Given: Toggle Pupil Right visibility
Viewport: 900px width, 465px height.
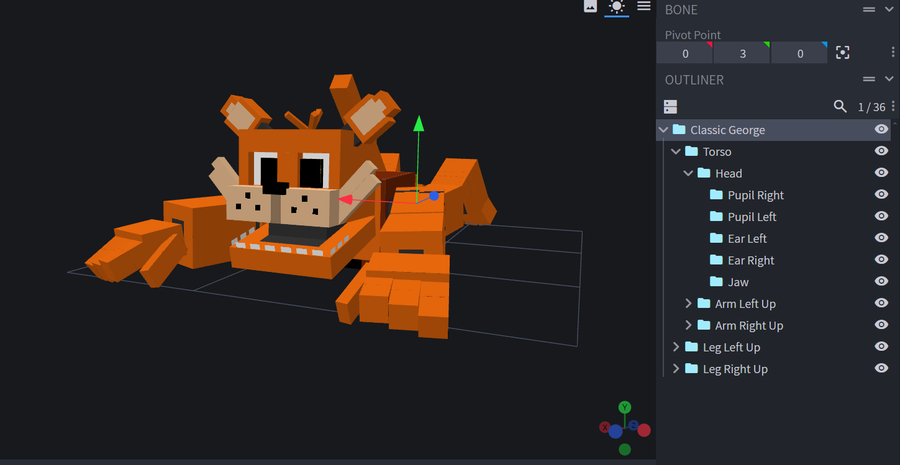Looking at the screenshot, I should coord(881,195).
